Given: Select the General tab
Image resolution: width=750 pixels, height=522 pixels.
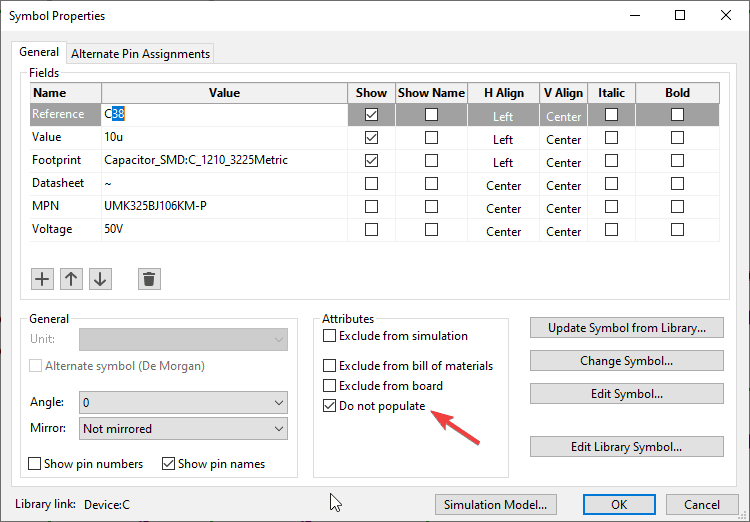Looking at the screenshot, I should coord(40,53).
